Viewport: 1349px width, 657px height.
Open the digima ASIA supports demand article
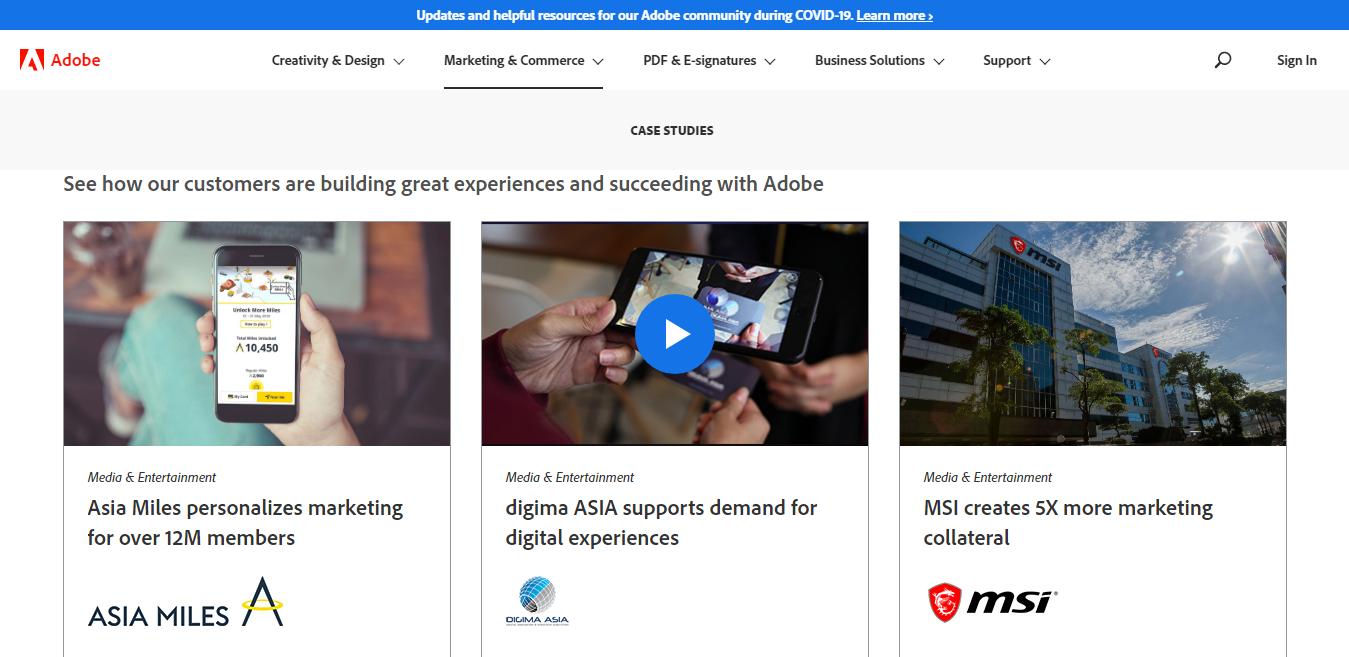(x=661, y=523)
